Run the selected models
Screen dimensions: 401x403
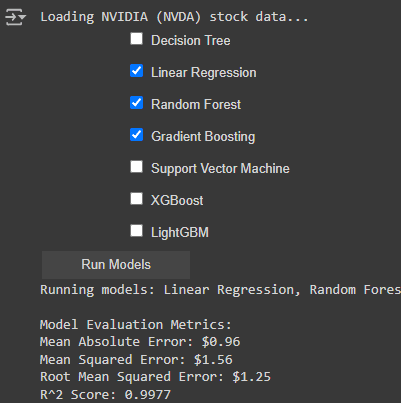[x=116, y=265]
